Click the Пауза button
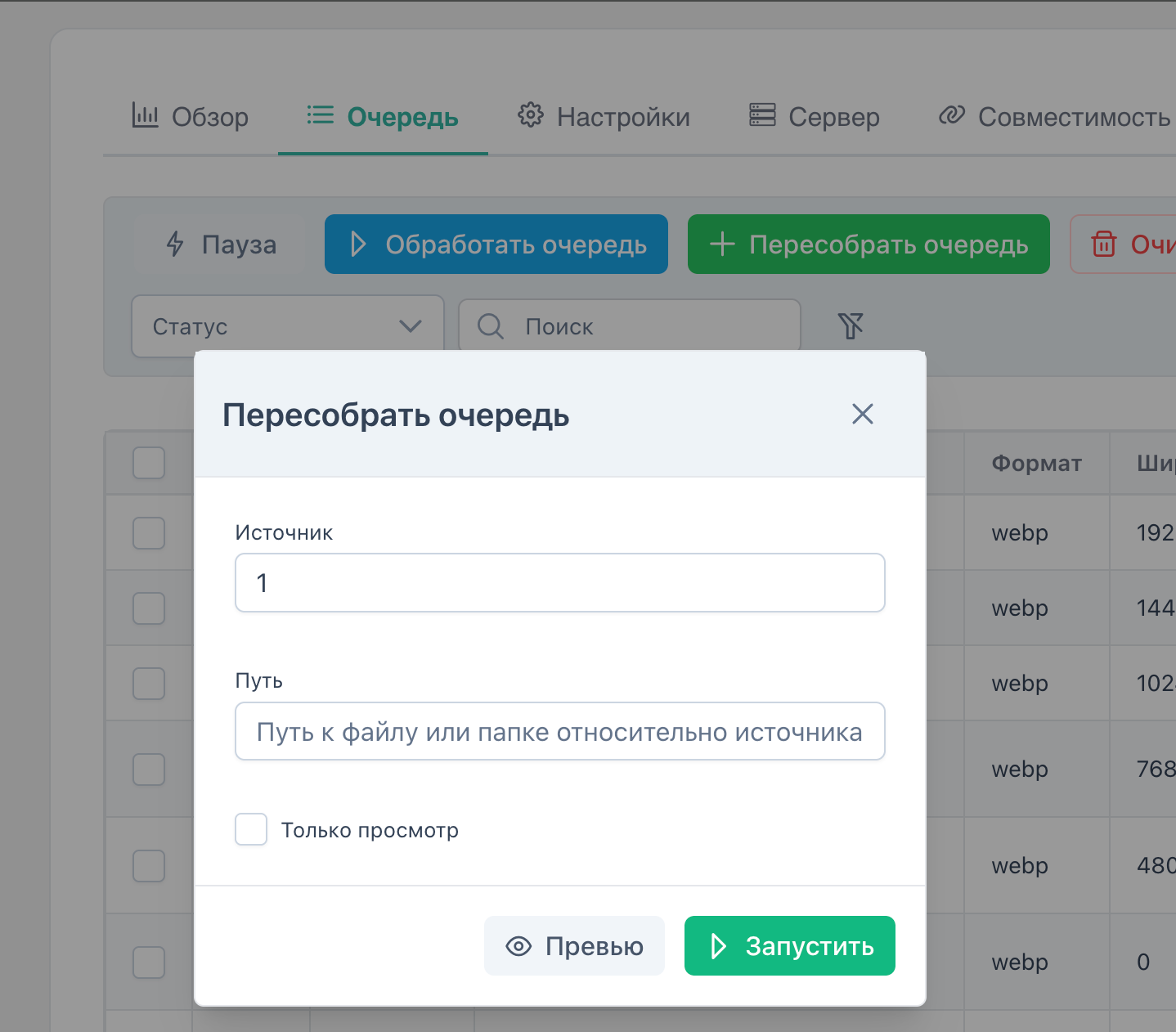The image size is (1176, 1032). point(219,244)
